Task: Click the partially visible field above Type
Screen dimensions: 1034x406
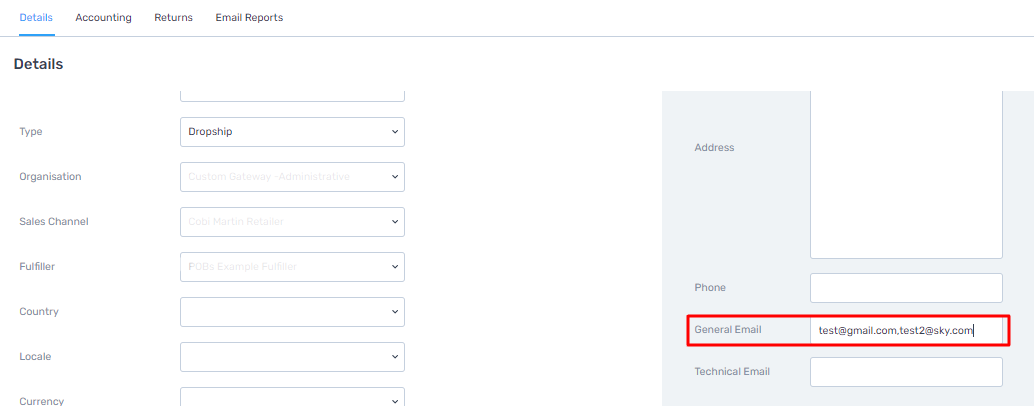Action: click(292, 96)
